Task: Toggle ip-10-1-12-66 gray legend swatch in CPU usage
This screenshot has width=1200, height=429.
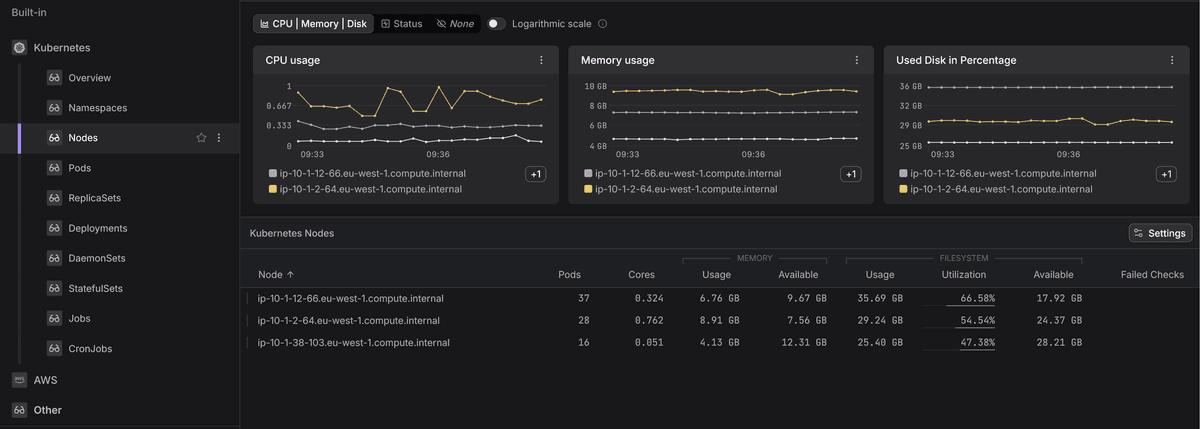Action: click(x=271, y=173)
